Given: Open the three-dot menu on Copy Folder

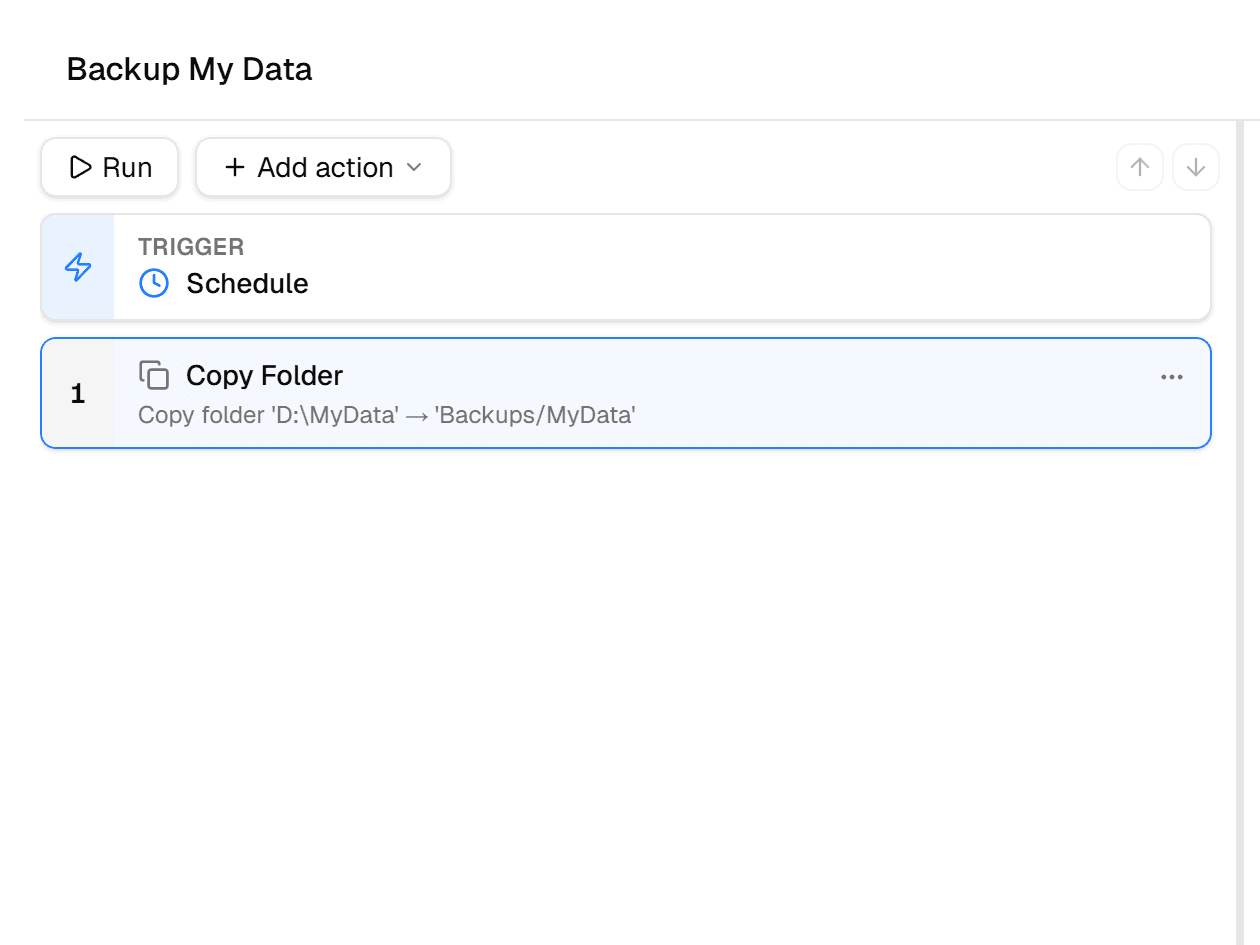Looking at the screenshot, I should coord(1172,377).
